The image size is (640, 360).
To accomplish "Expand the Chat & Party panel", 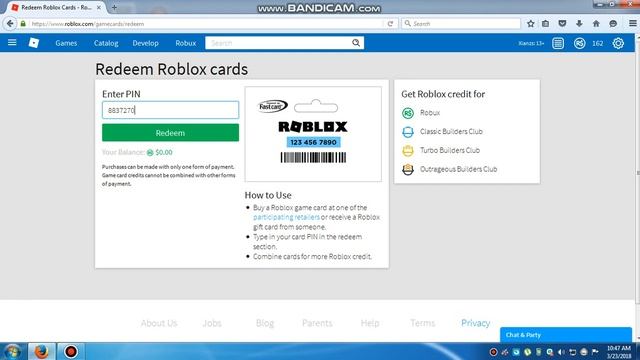I will tap(566, 335).
